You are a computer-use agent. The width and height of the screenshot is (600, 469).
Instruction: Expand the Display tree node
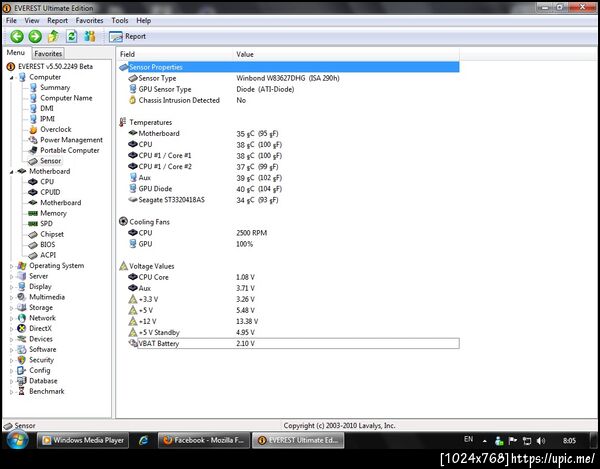point(11,287)
